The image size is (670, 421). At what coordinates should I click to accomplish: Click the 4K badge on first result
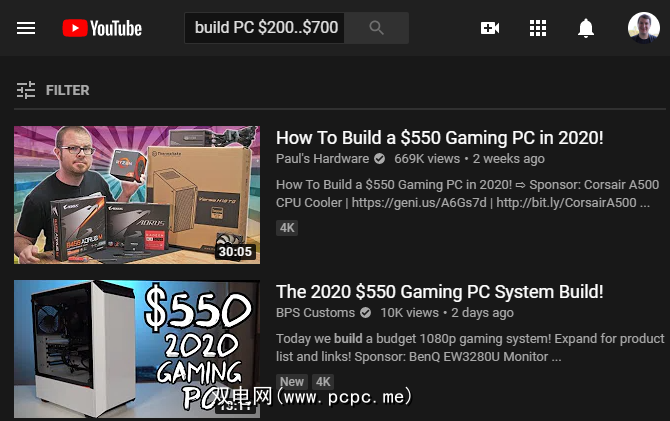pyautogui.click(x=287, y=228)
